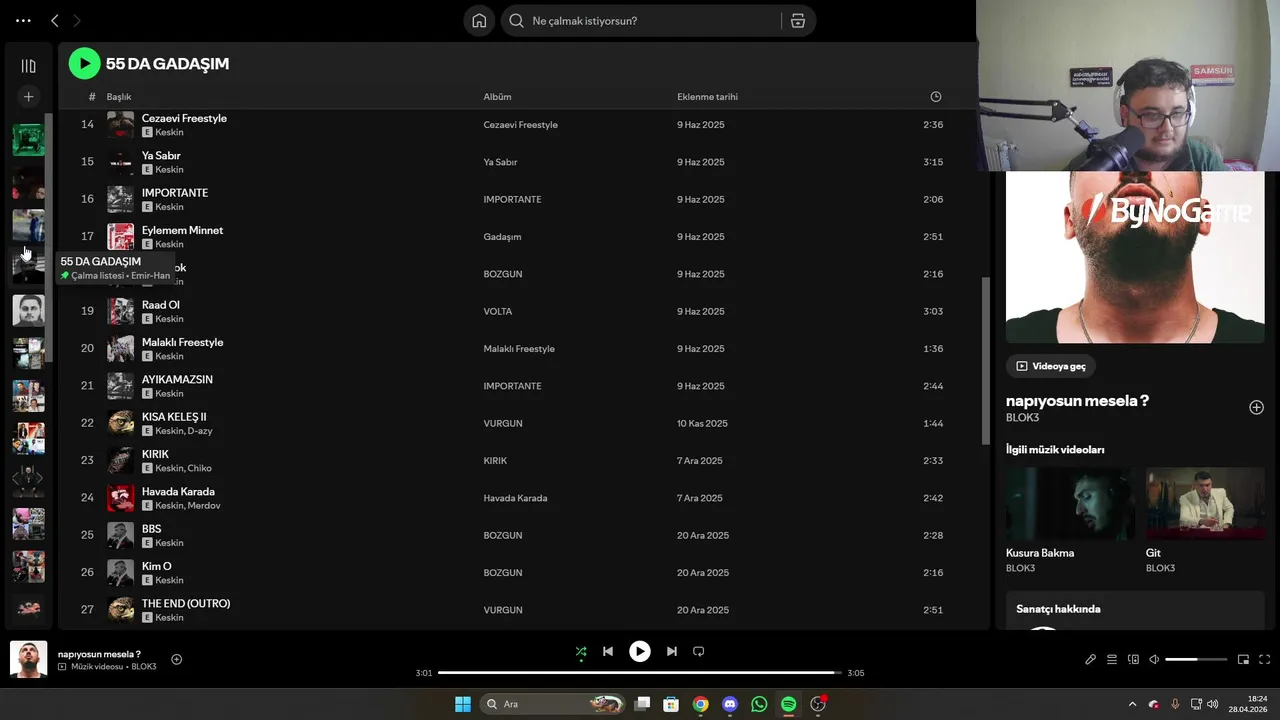Open the 'Kusura Bakma' video thumbnail
Image resolution: width=1280 pixels, height=720 pixels.
coord(1070,504)
